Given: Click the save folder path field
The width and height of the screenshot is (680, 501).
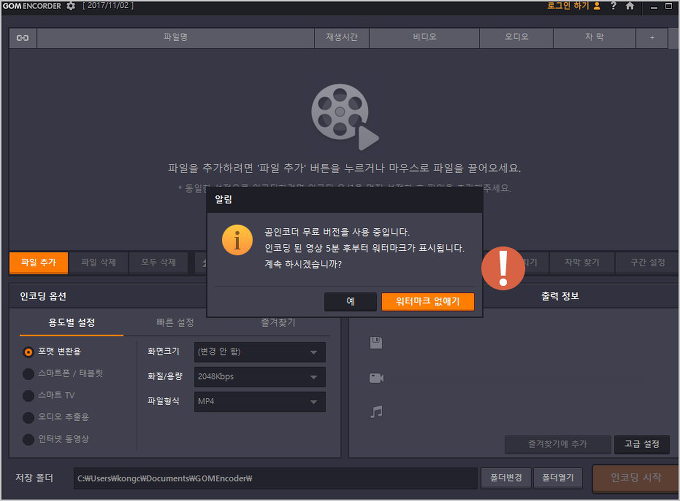Looking at the screenshot, I should [x=275, y=478].
